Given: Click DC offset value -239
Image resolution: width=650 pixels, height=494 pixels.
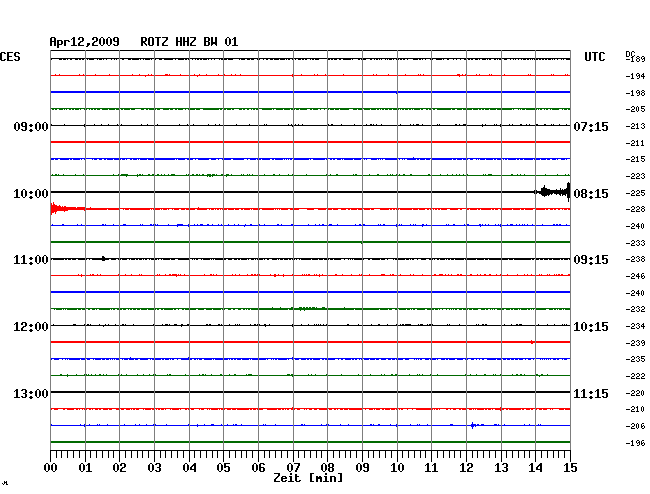Looking at the screenshot, I should point(635,343).
